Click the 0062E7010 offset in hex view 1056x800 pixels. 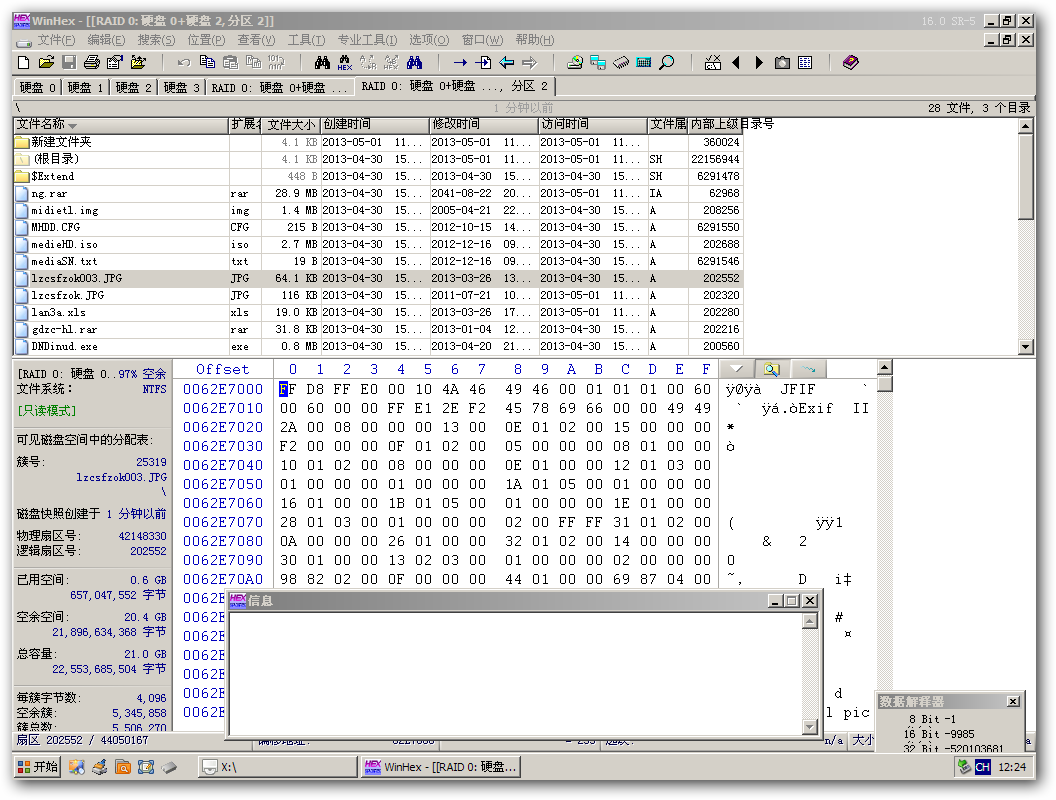pyautogui.click(x=223, y=408)
